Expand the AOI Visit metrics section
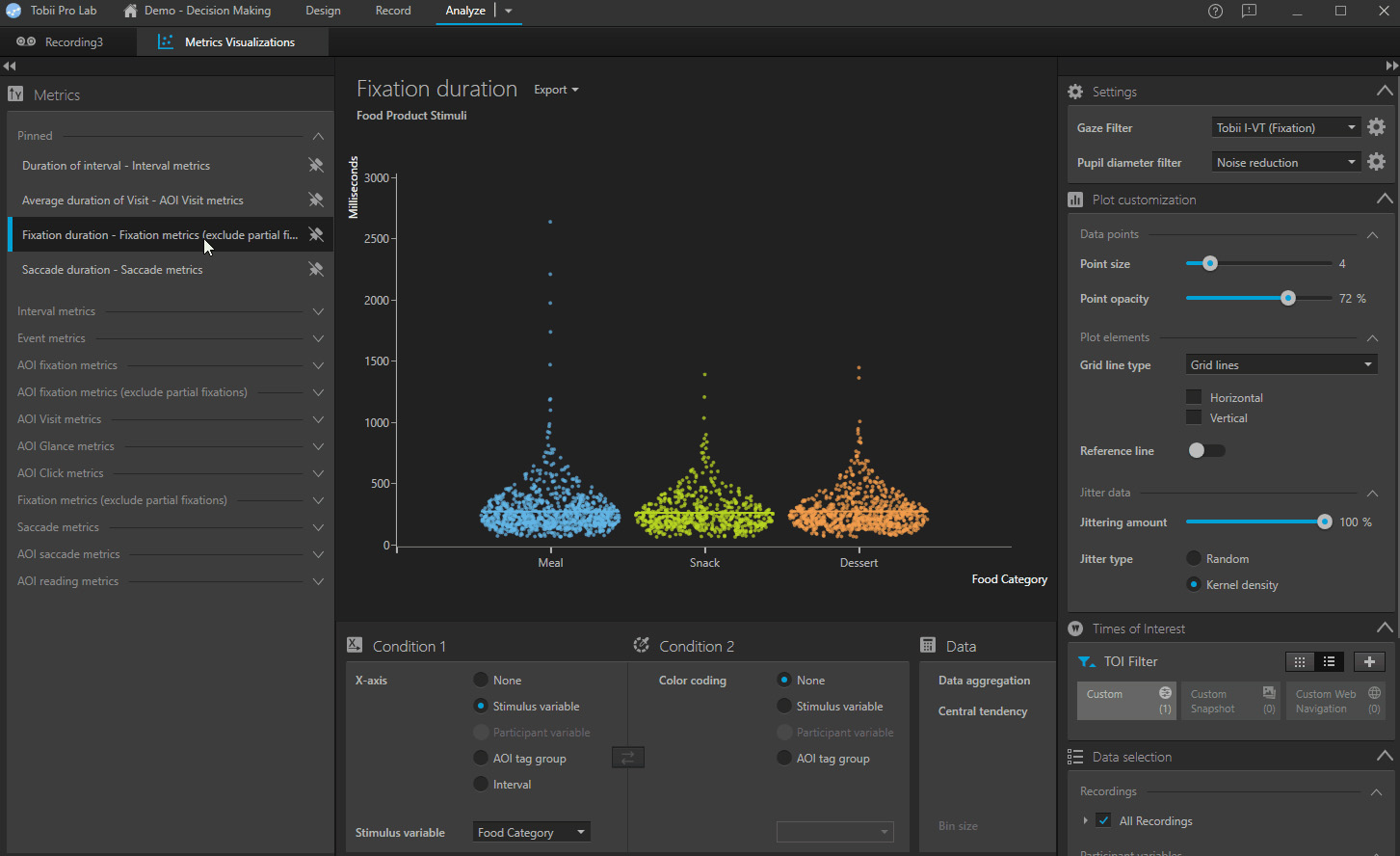Screen dimensions: 1400x856 tap(317, 419)
